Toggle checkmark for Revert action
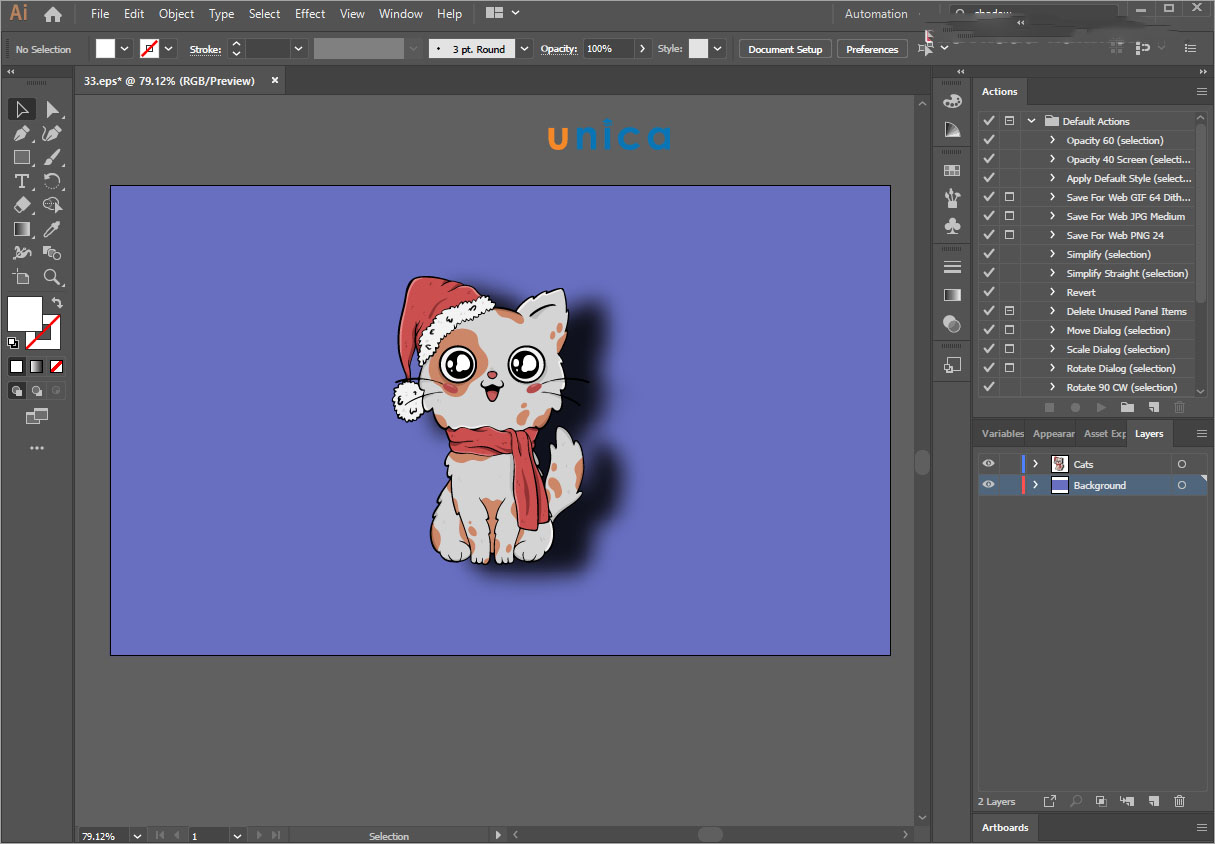The width and height of the screenshot is (1215, 844). point(989,292)
